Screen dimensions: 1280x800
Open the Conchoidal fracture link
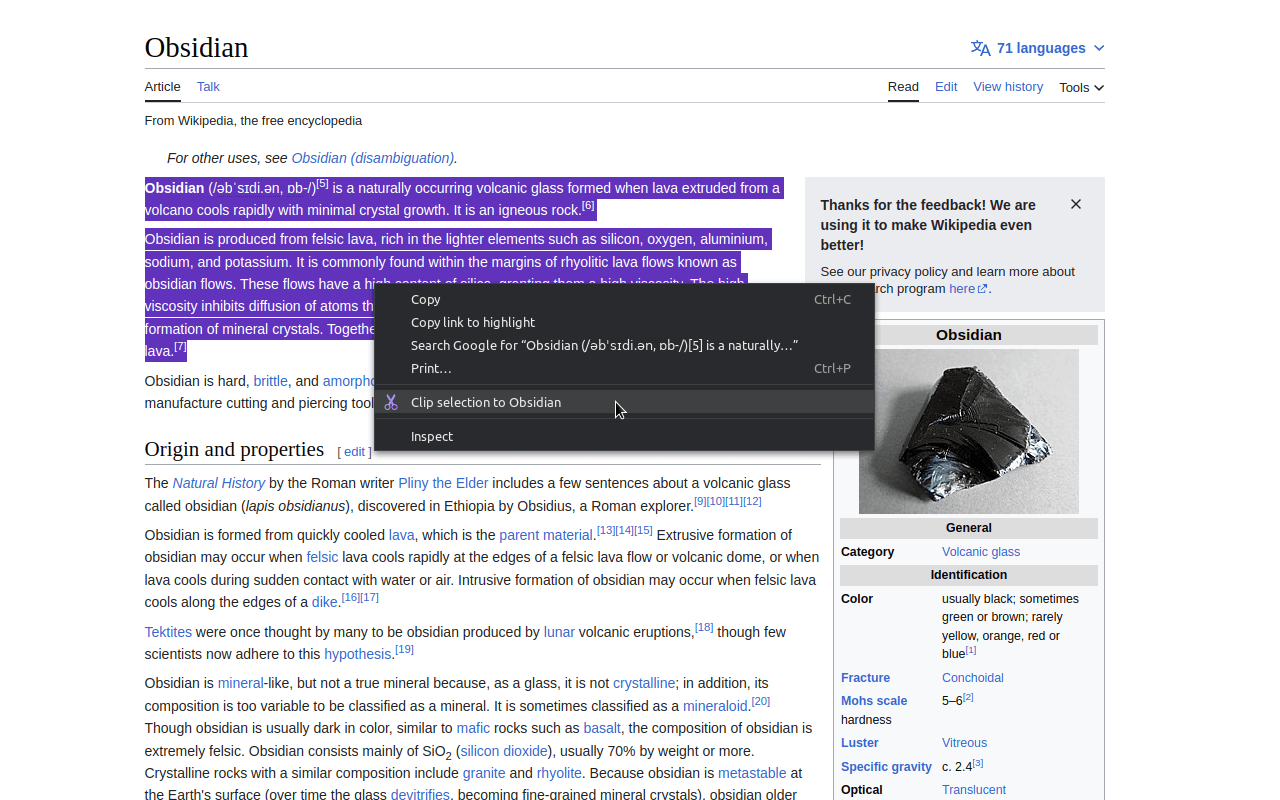pos(972,677)
